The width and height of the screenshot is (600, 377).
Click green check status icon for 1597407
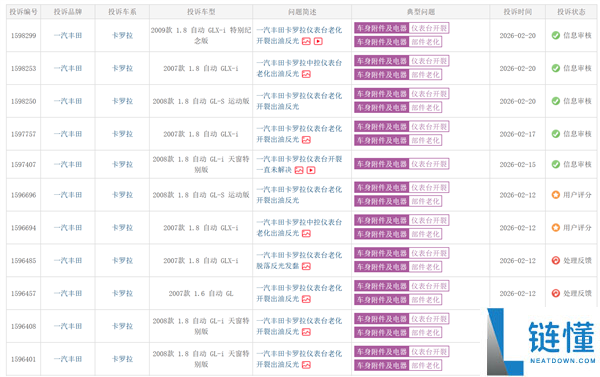[x=556, y=165]
